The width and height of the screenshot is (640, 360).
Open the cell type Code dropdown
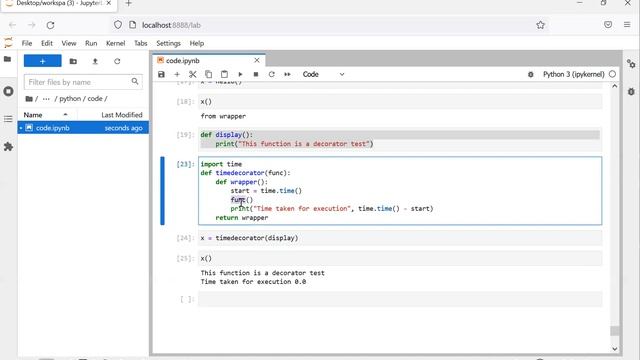(323, 74)
